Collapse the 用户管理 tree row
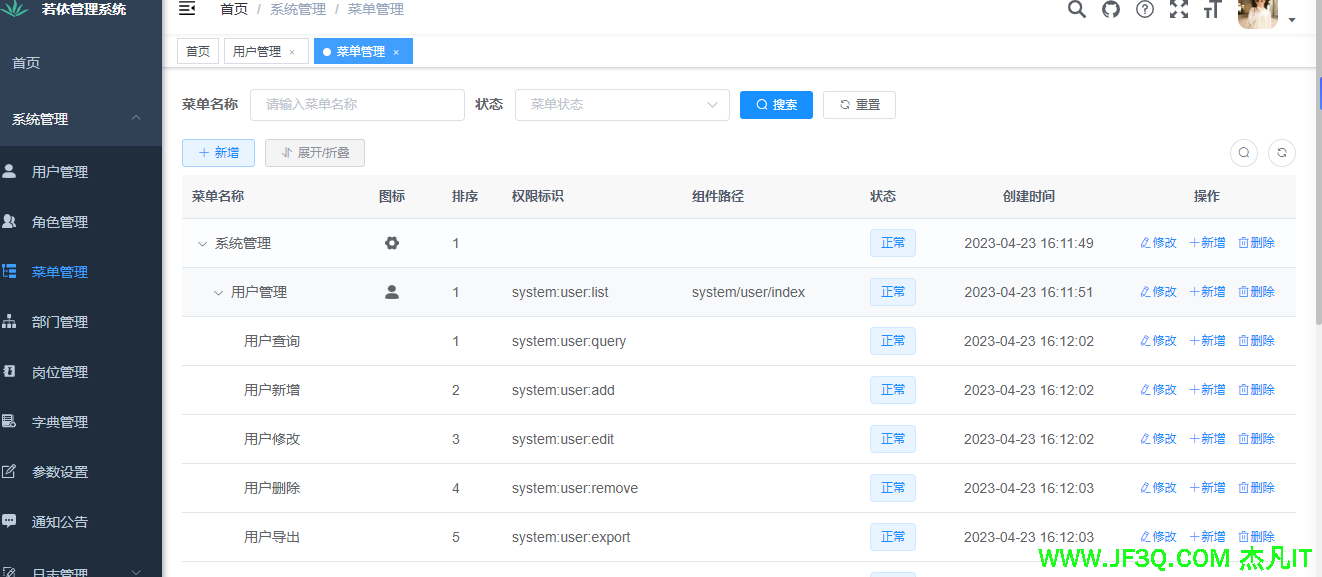1322x577 pixels. click(x=218, y=292)
